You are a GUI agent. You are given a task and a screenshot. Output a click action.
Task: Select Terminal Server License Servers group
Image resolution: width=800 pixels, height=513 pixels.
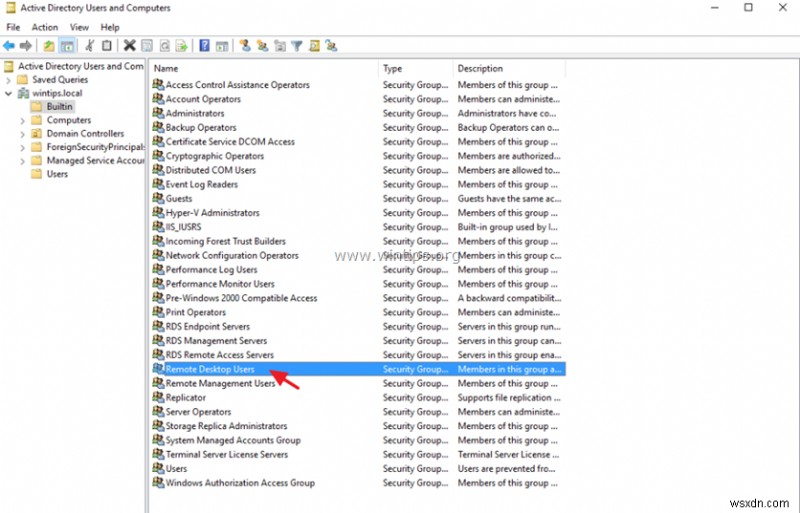coord(227,454)
